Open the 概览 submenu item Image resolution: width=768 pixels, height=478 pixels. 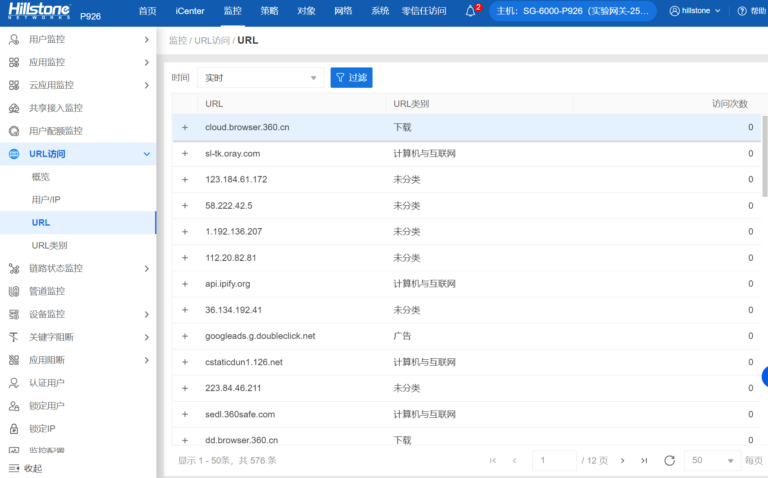41,177
